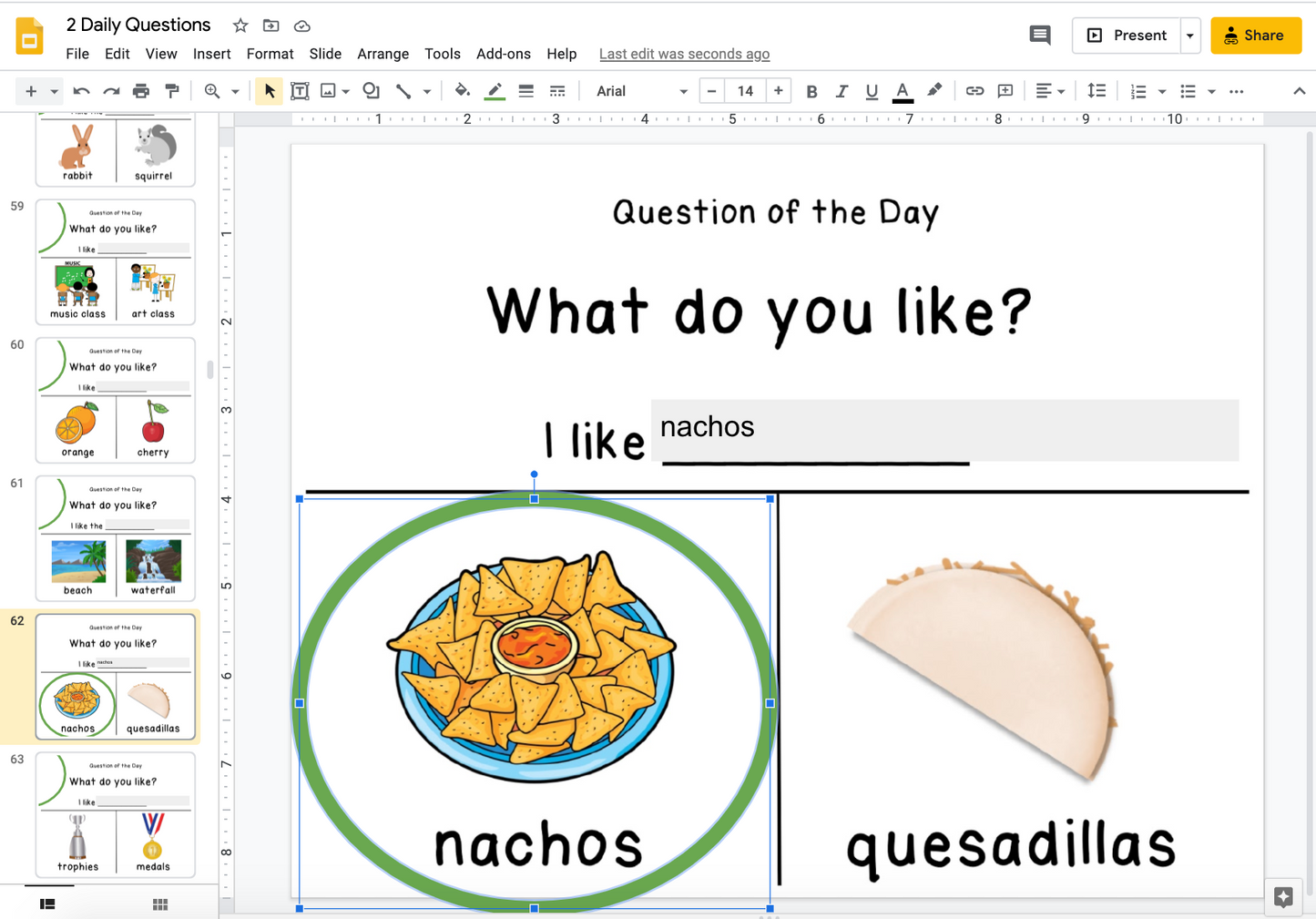The height and width of the screenshot is (919, 1316).
Task: Toggle bold formatting
Action: coord(811,90)
